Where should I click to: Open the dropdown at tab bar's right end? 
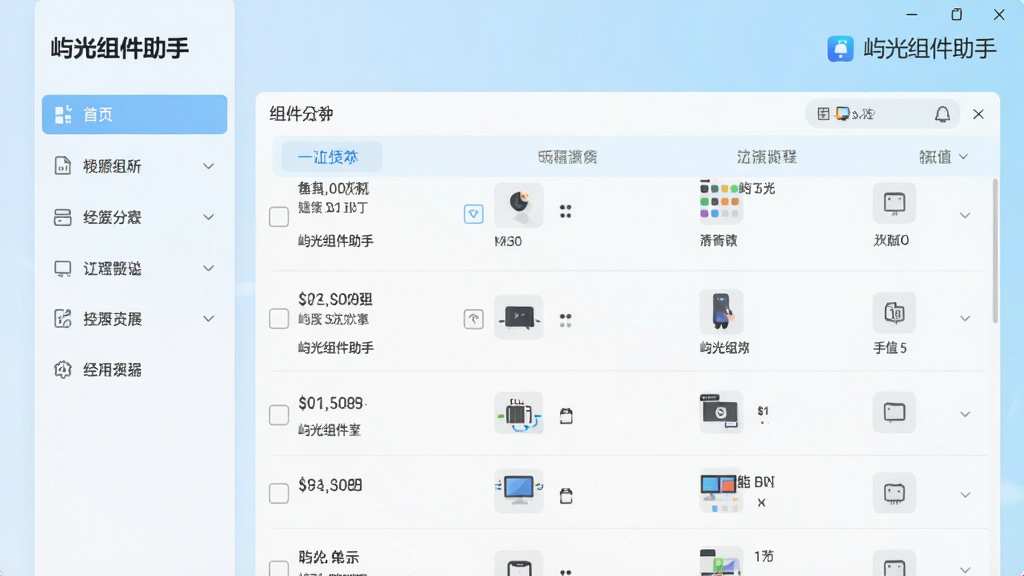pyautogui.click(x=944, y=157)
